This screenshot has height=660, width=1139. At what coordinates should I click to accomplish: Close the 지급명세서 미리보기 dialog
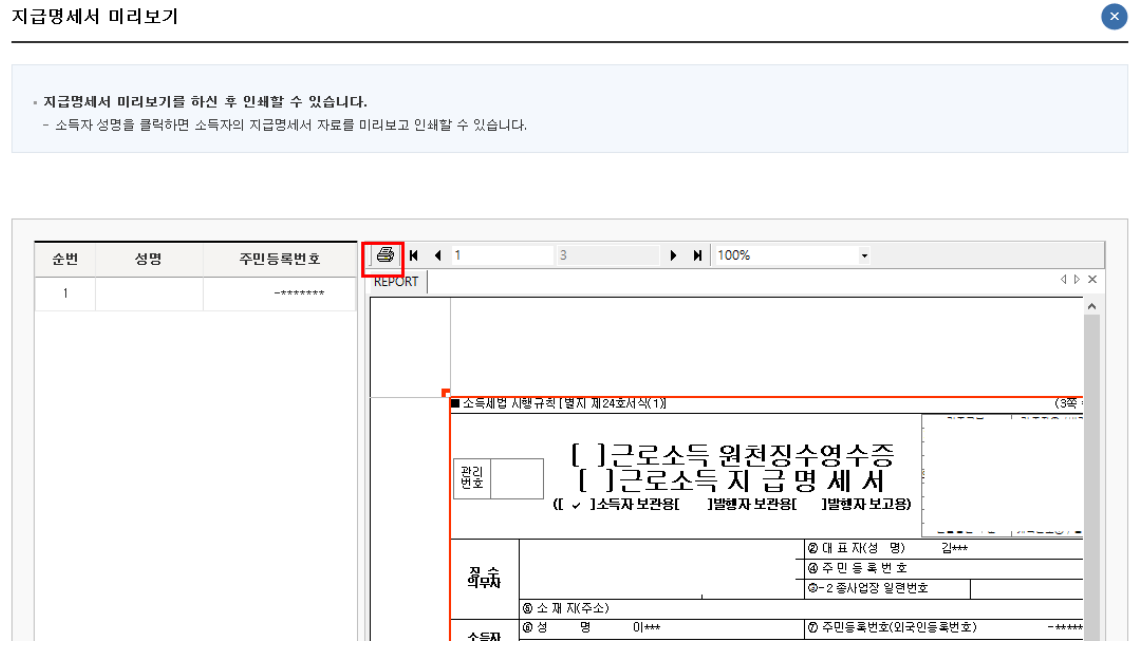click(x=1113, y=16)
